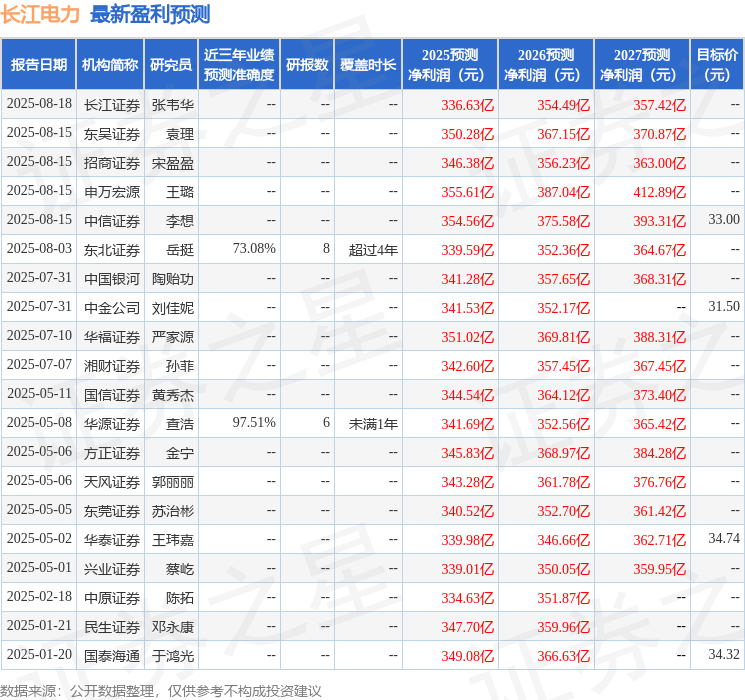
Task: Click researcher name 岳挺
Action: click(x=180, y=250)
